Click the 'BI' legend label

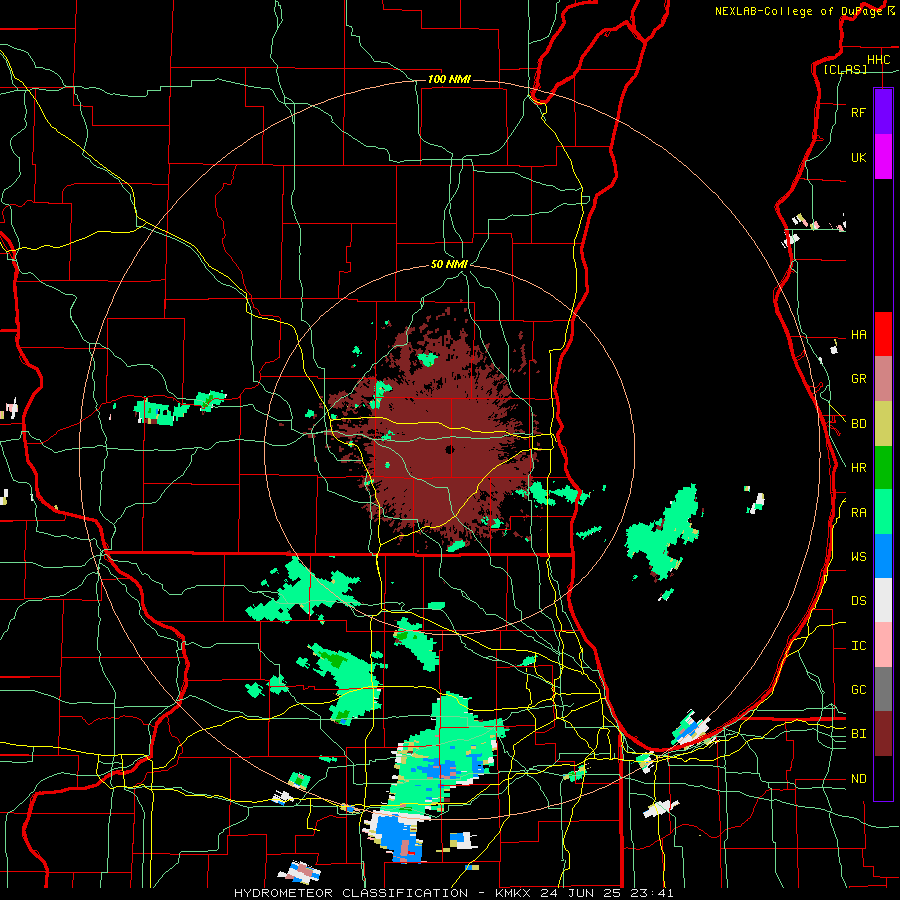(x=858, y=734)
